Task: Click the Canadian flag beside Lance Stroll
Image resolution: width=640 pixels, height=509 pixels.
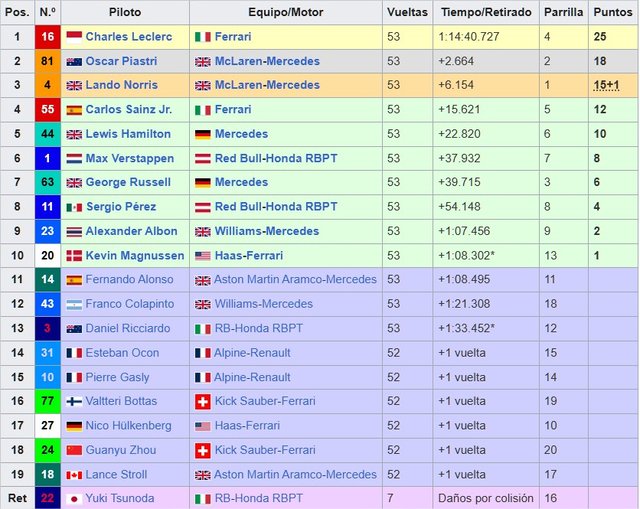Action: pos(74,475)
